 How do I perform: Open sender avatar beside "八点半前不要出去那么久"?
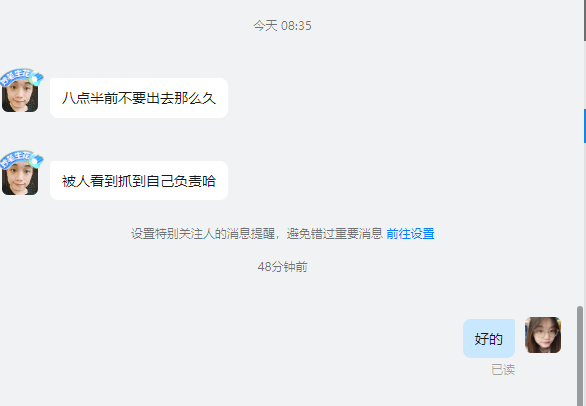point(20,94)
